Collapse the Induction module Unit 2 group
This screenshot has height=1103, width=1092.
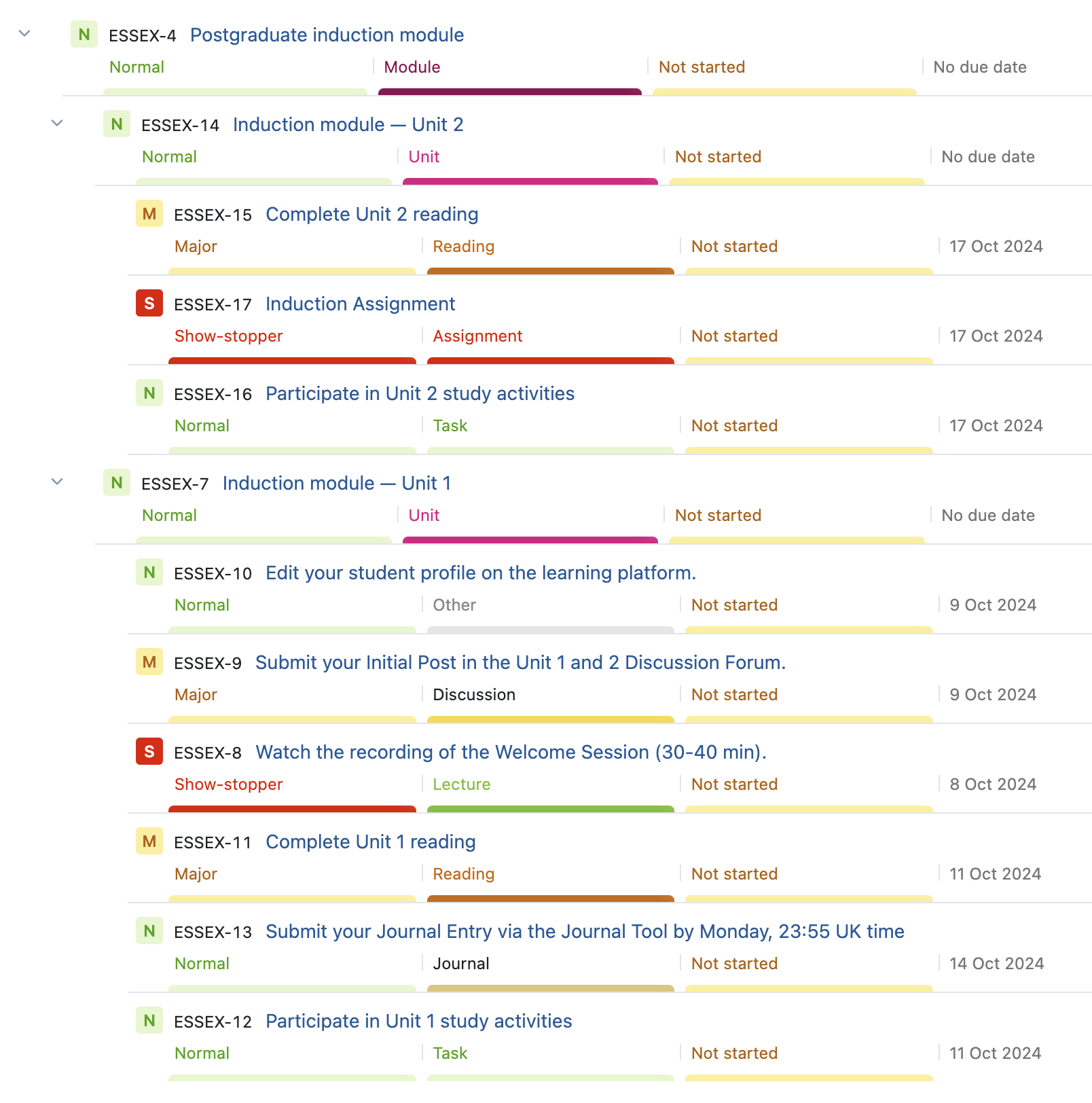58,123
